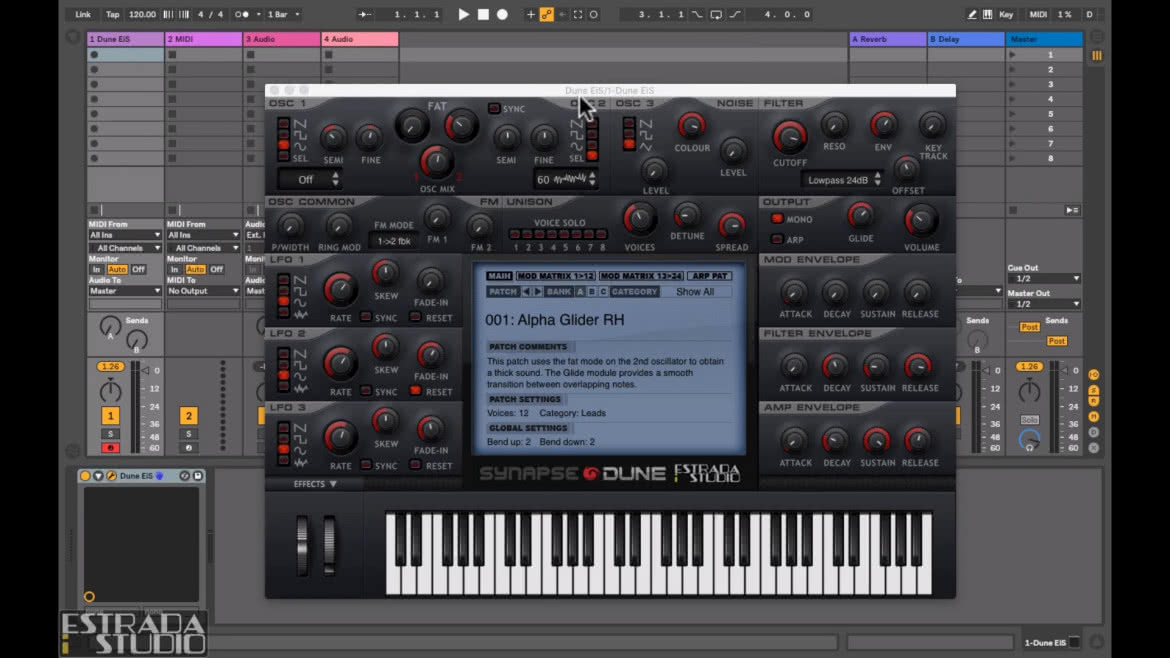The width and height of the screenshot is (1170, 658).
Task: Click the CATEGORY button in patch browser
Action: (634, 292)
